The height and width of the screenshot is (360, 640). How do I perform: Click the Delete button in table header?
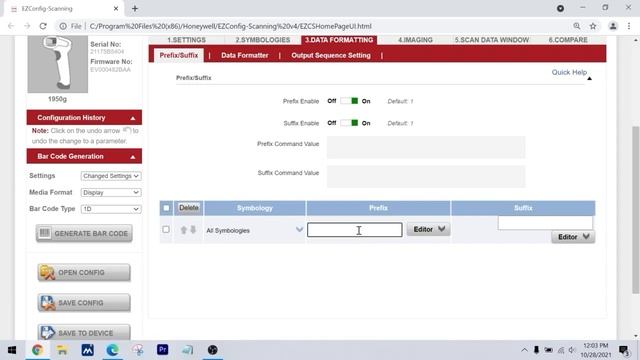[x=189, y=208]
